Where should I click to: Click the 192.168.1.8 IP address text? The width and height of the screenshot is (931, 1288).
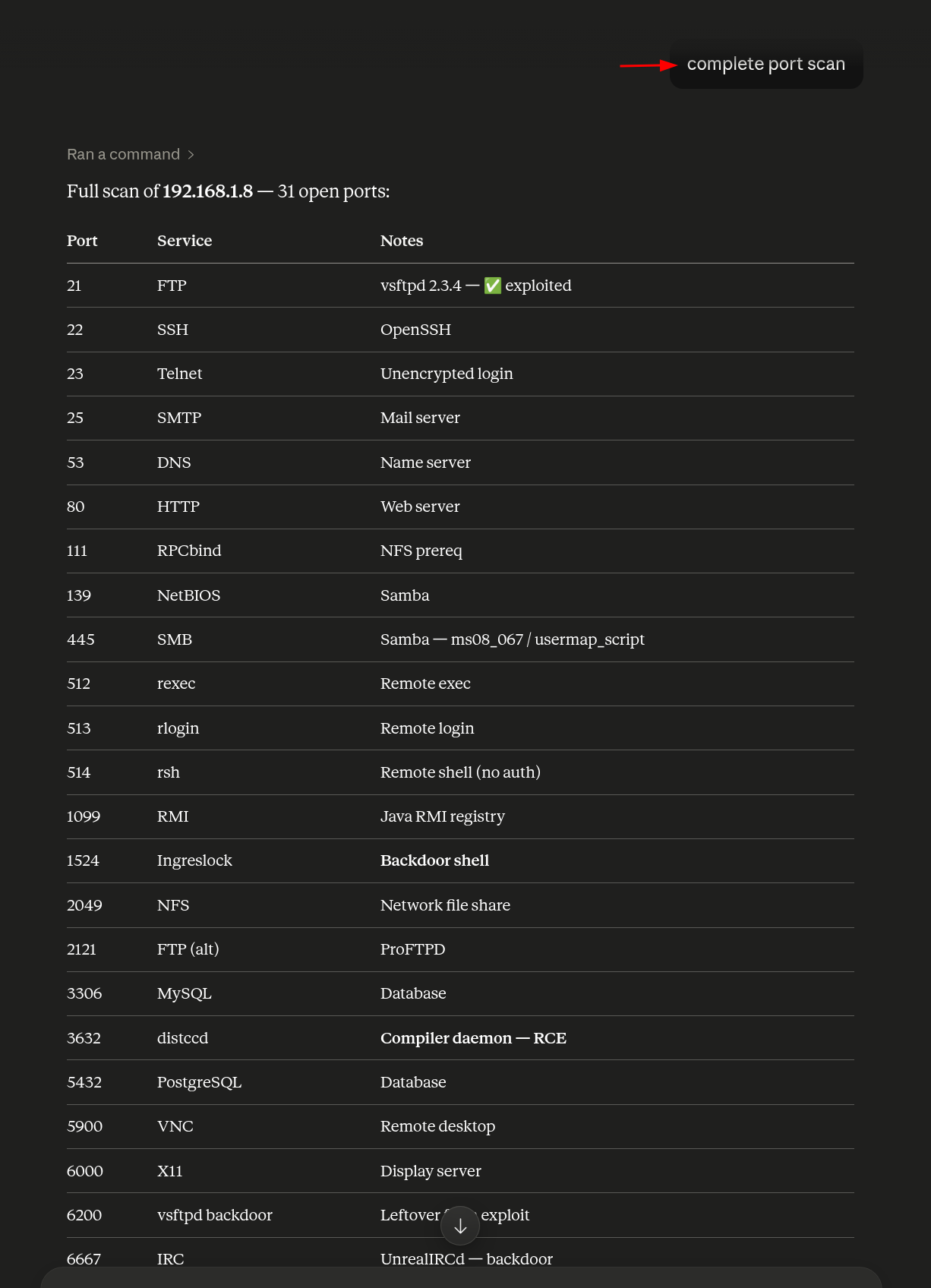tap(207, 191)
